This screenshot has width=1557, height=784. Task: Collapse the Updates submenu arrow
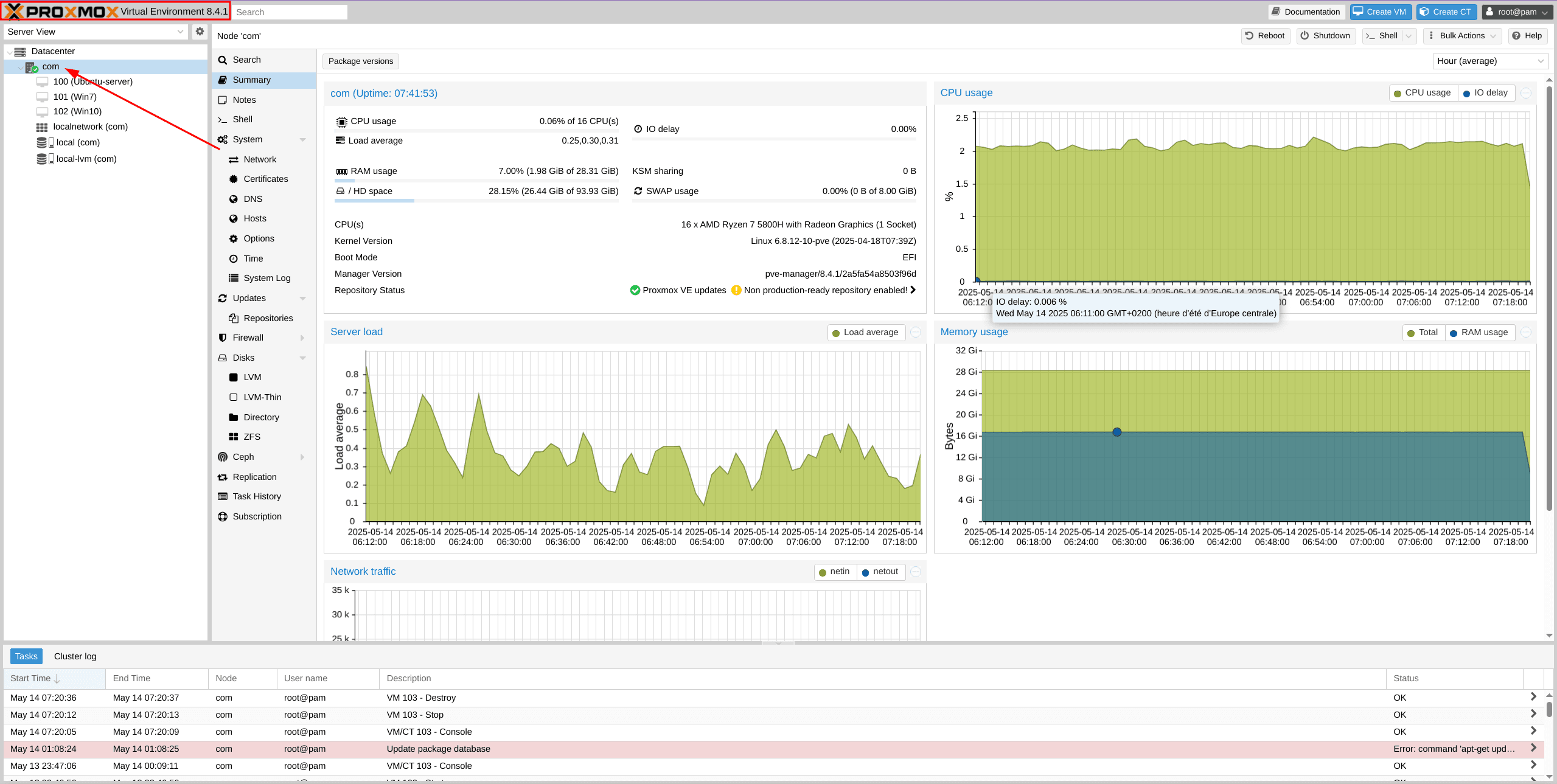pyautogui.click(x=303, y=298)
